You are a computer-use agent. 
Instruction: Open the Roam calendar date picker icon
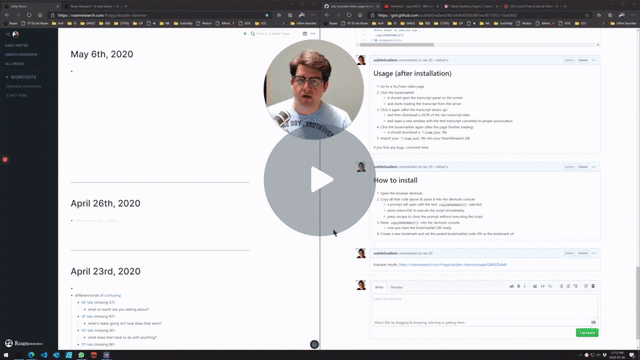(x=305, y=33)
